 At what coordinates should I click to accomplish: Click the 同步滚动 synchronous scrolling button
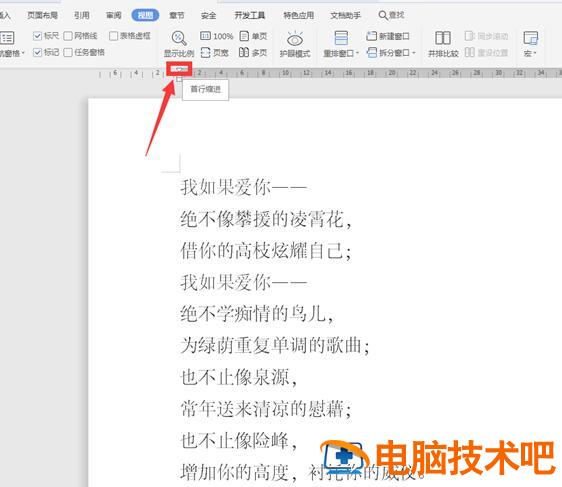[x=486, y=36]
